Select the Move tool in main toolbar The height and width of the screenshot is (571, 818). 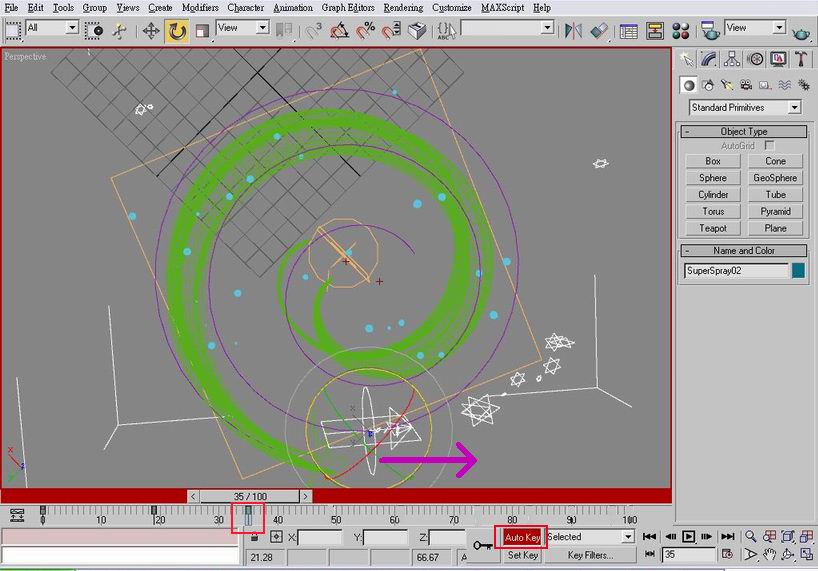coord(151,31)
